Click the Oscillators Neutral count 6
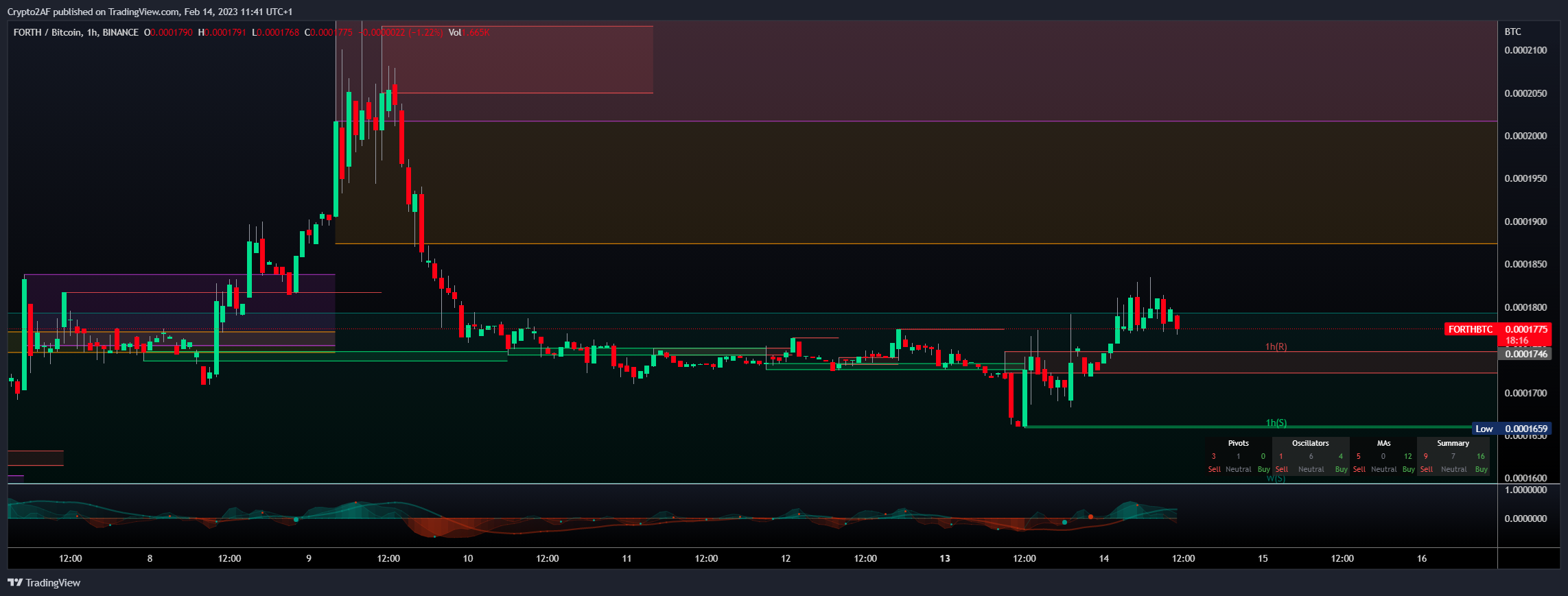The width and height of the screenshot is (1568, 596). (1311, 456)
